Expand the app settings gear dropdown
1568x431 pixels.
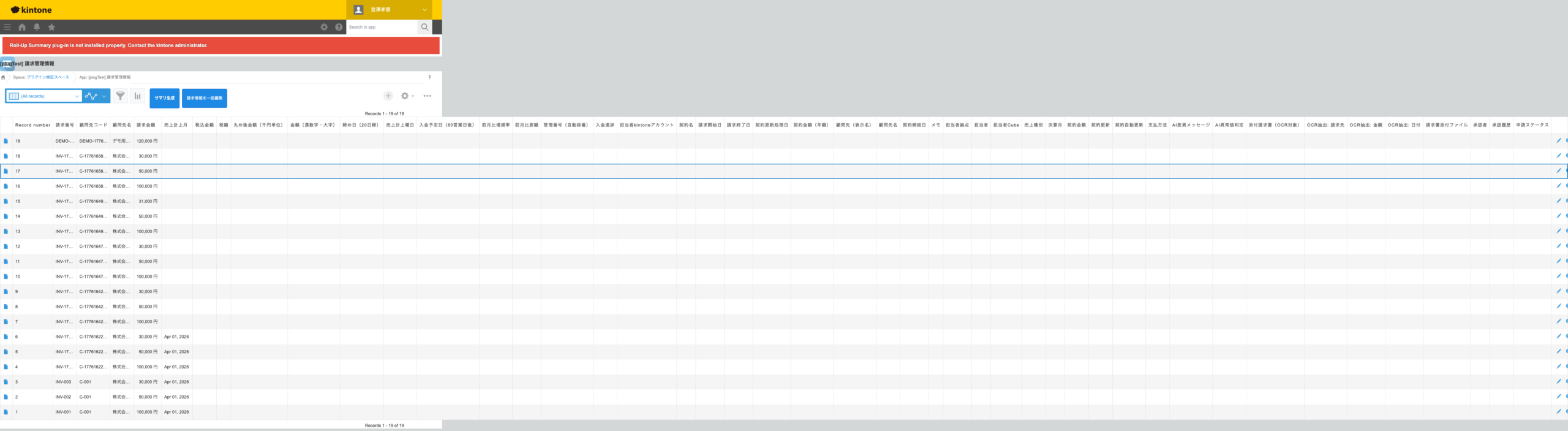(x=407, y=96)
